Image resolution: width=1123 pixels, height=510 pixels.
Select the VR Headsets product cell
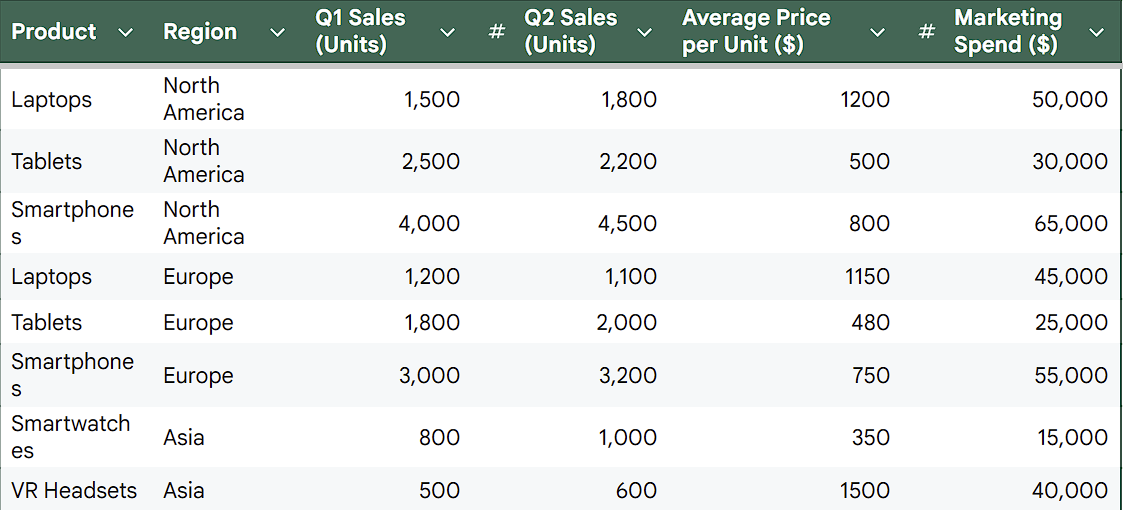point(73,490)
